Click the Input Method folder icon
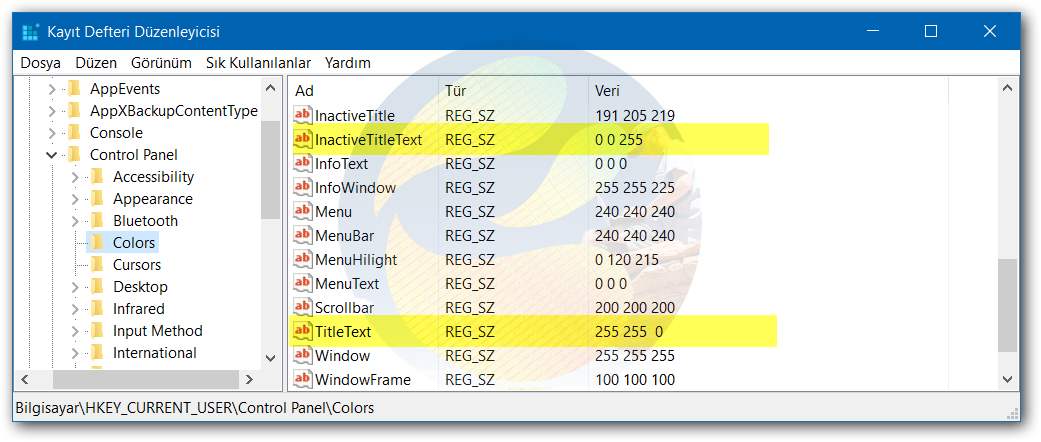Image resolution: width=1041 pixels, height=442 pixels. click(x=98, y=331)
